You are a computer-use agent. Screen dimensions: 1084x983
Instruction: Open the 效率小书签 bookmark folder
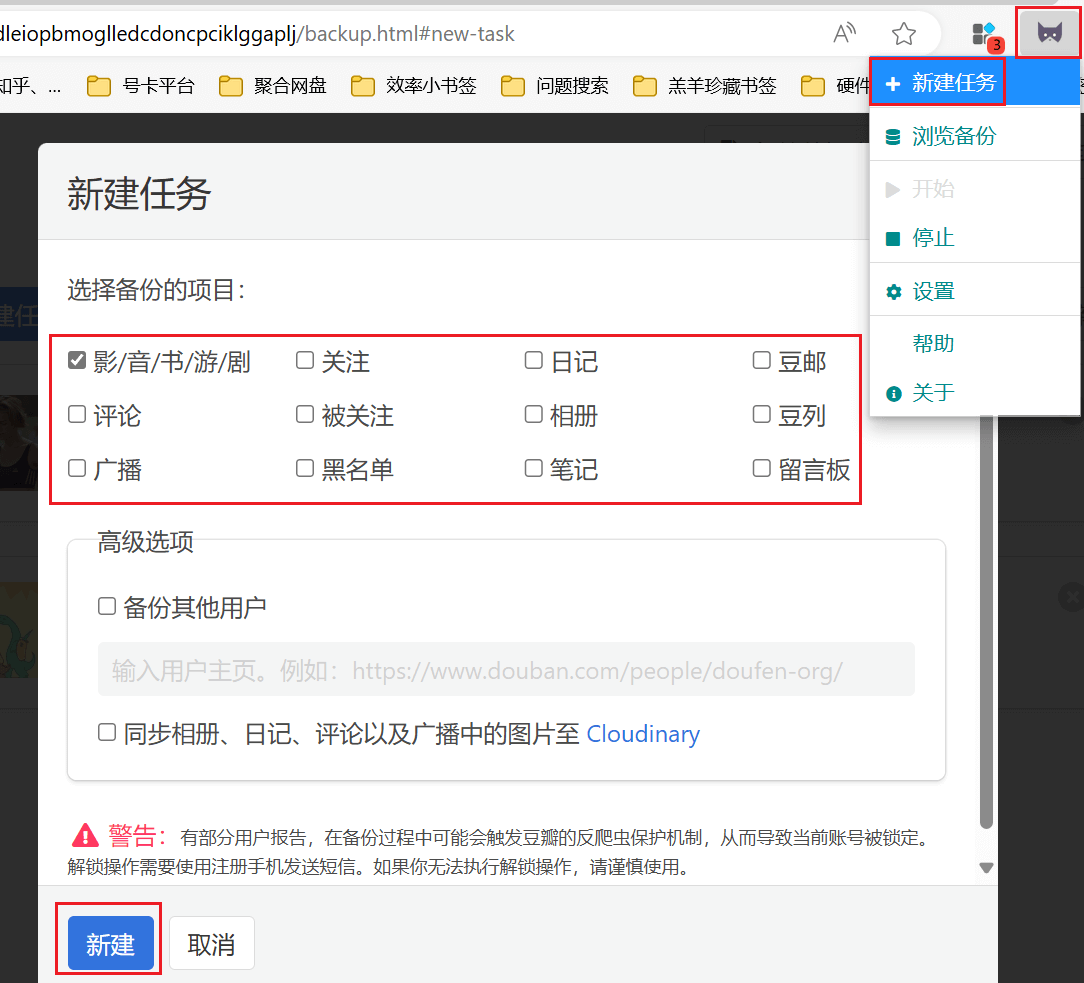[x=413, y=86]
